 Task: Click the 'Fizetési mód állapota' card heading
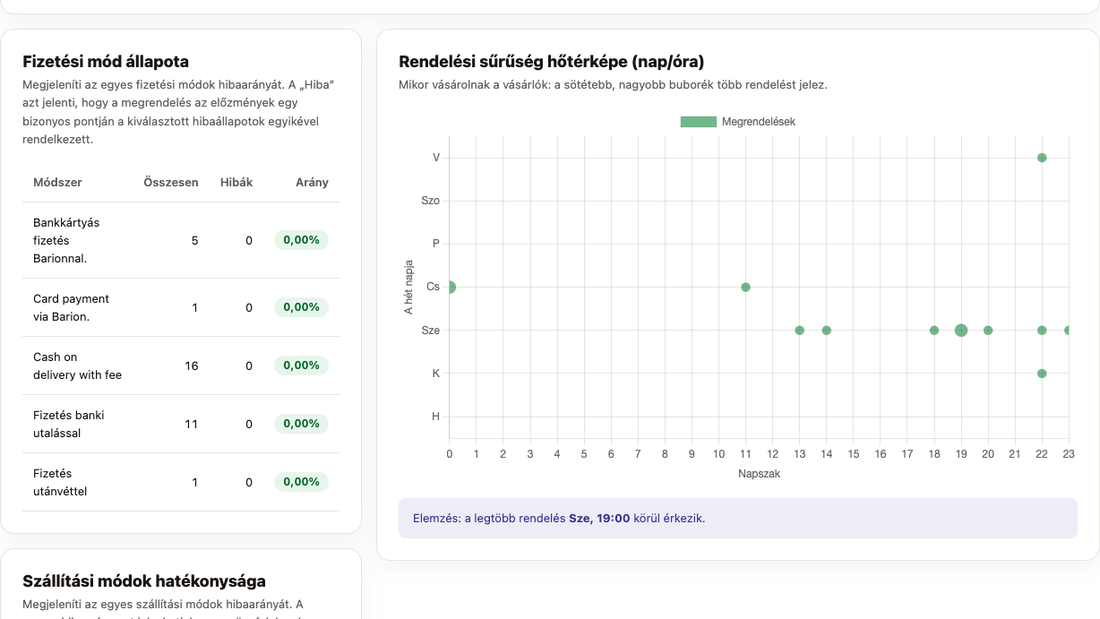[106, 62]
